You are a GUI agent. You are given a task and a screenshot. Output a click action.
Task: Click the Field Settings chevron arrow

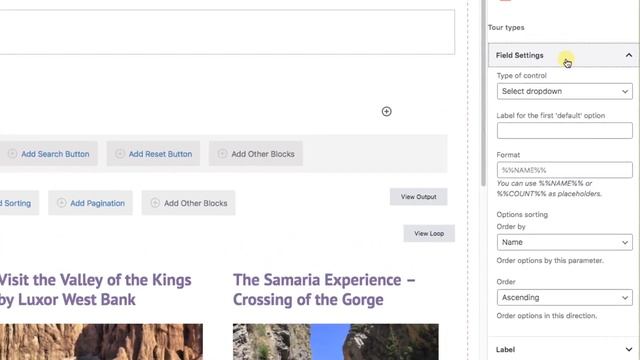point(629,55)
